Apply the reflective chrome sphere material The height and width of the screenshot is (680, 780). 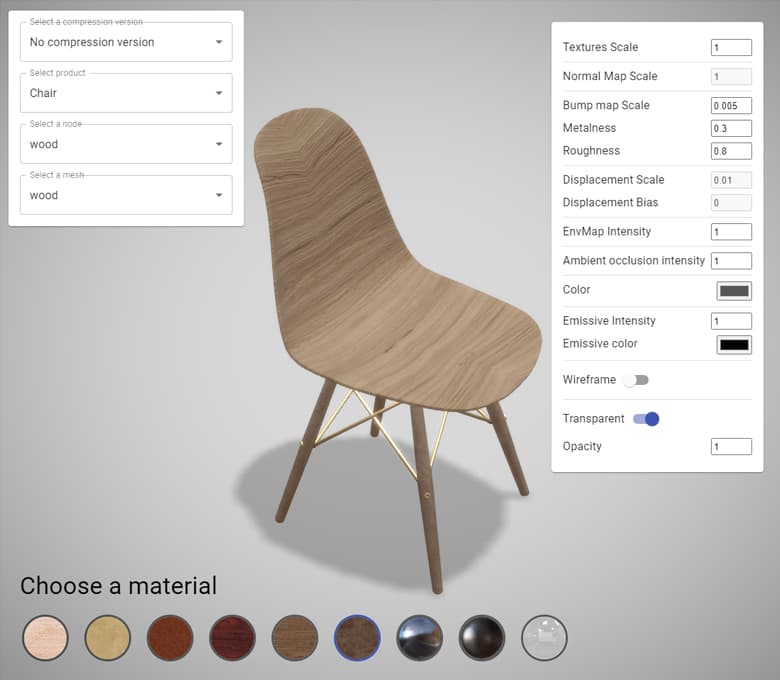(x=420, y=638)
